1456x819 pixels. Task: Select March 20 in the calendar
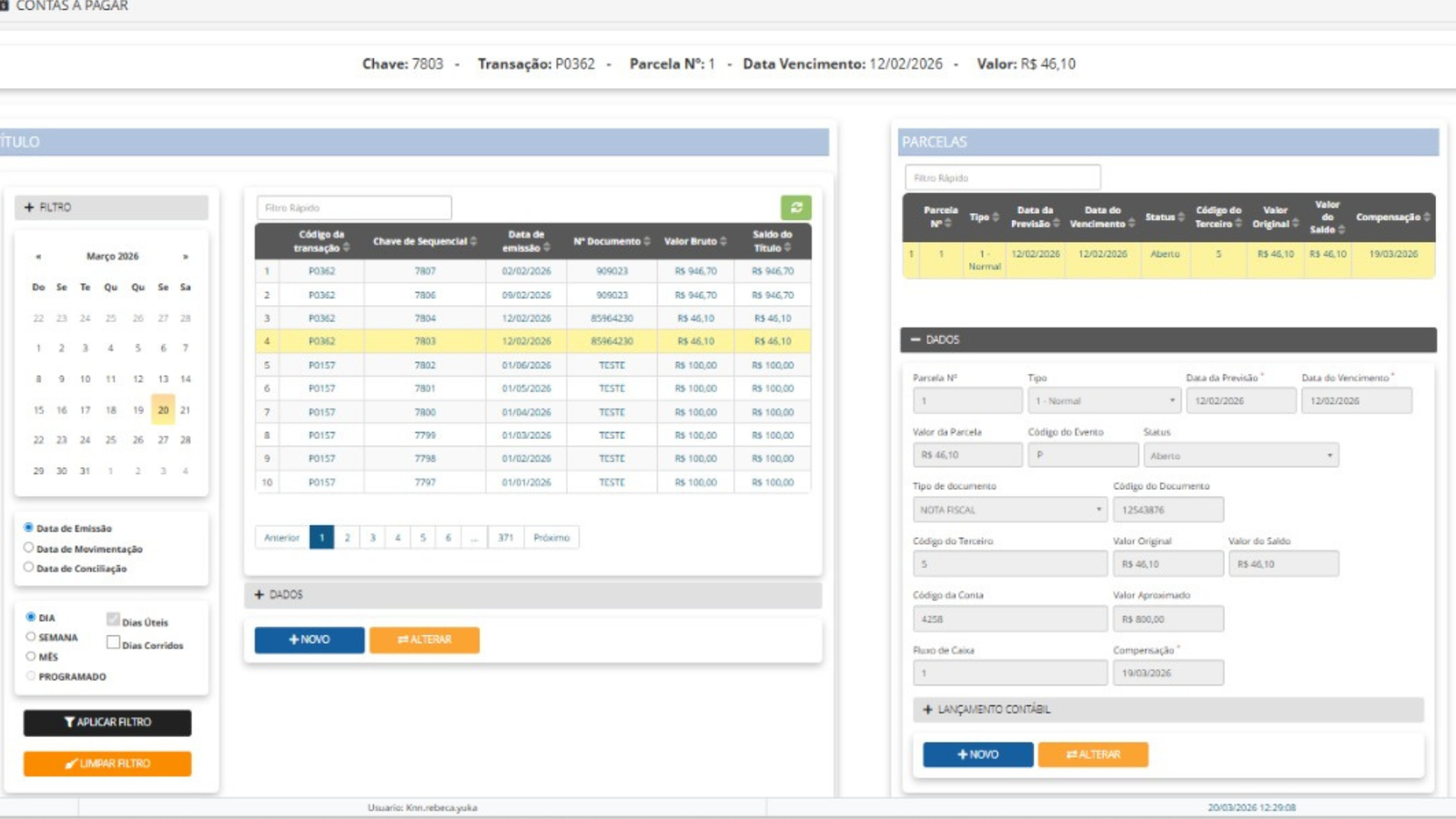tap(163, 410)
